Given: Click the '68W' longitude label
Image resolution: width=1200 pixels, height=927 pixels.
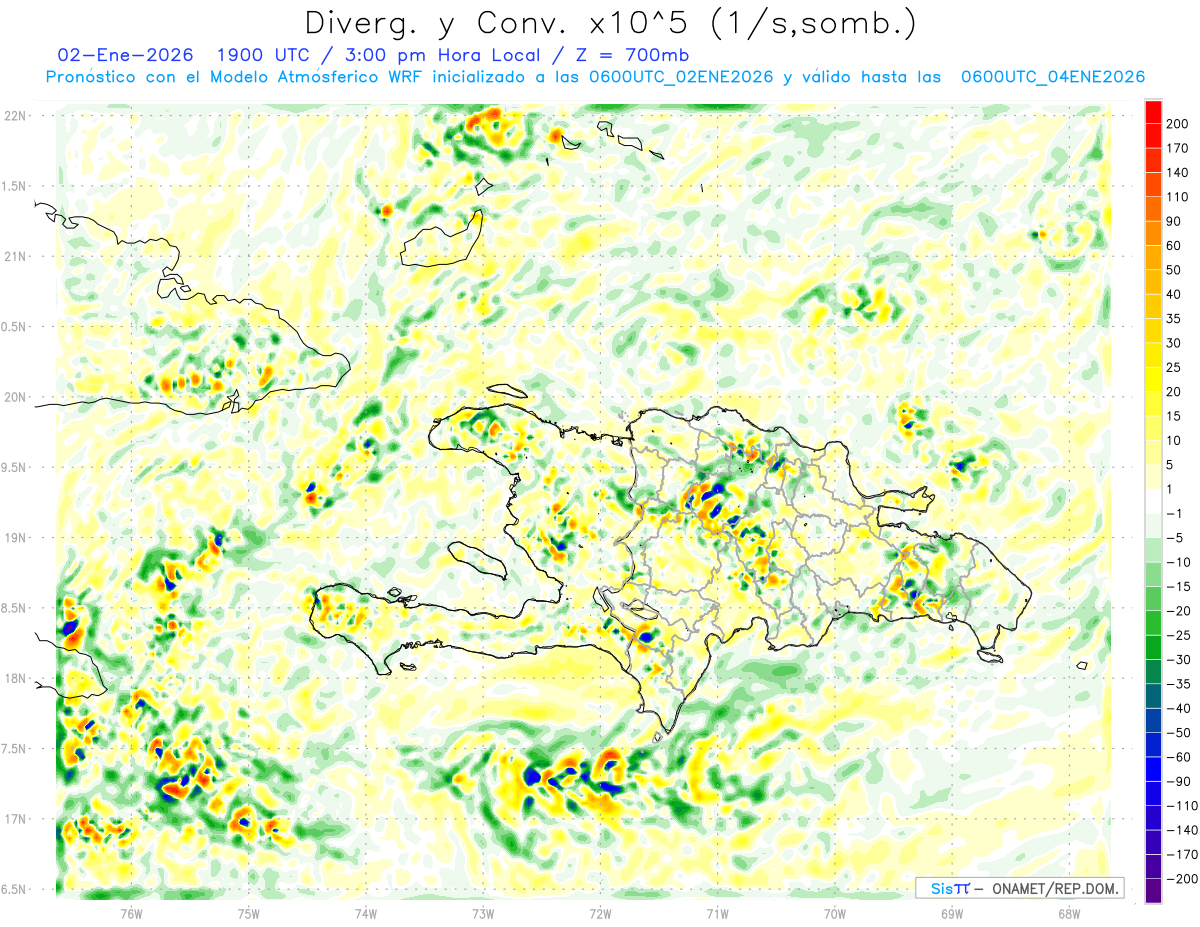Looking at the screenshot, I should pos(1068,913).
